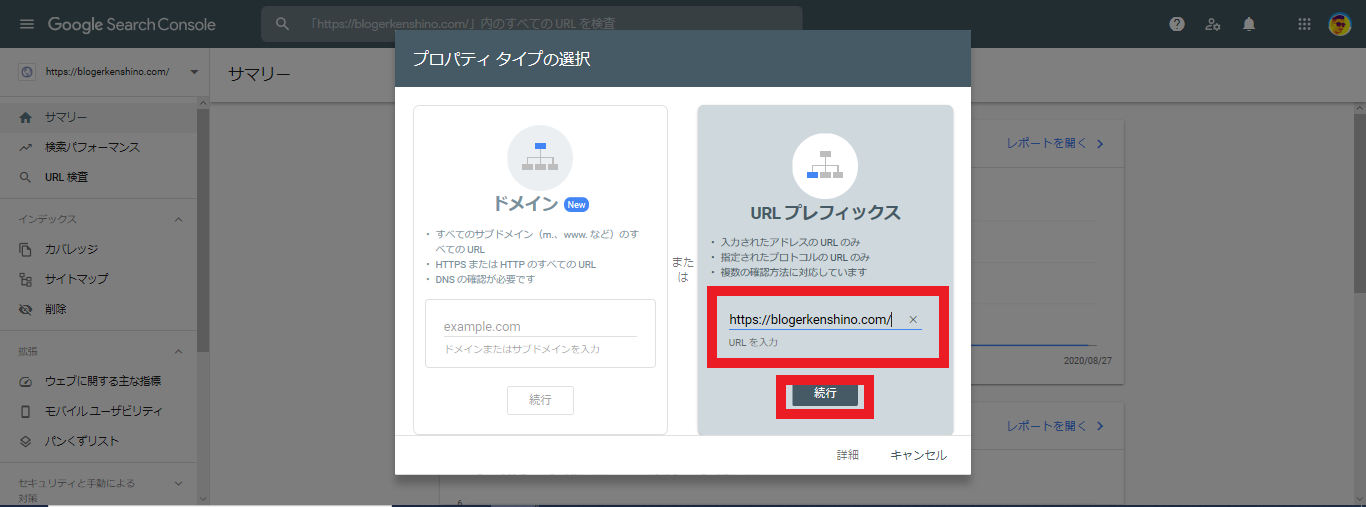This screenshot has width=1366, height=507.
Task: Click 続行 under URL プレフィックス
Action: [825, 394]
